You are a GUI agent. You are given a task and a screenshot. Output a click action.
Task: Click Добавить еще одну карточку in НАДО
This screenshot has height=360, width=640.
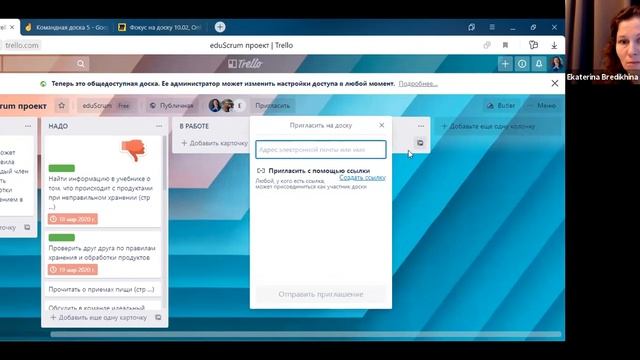(98, 318)
